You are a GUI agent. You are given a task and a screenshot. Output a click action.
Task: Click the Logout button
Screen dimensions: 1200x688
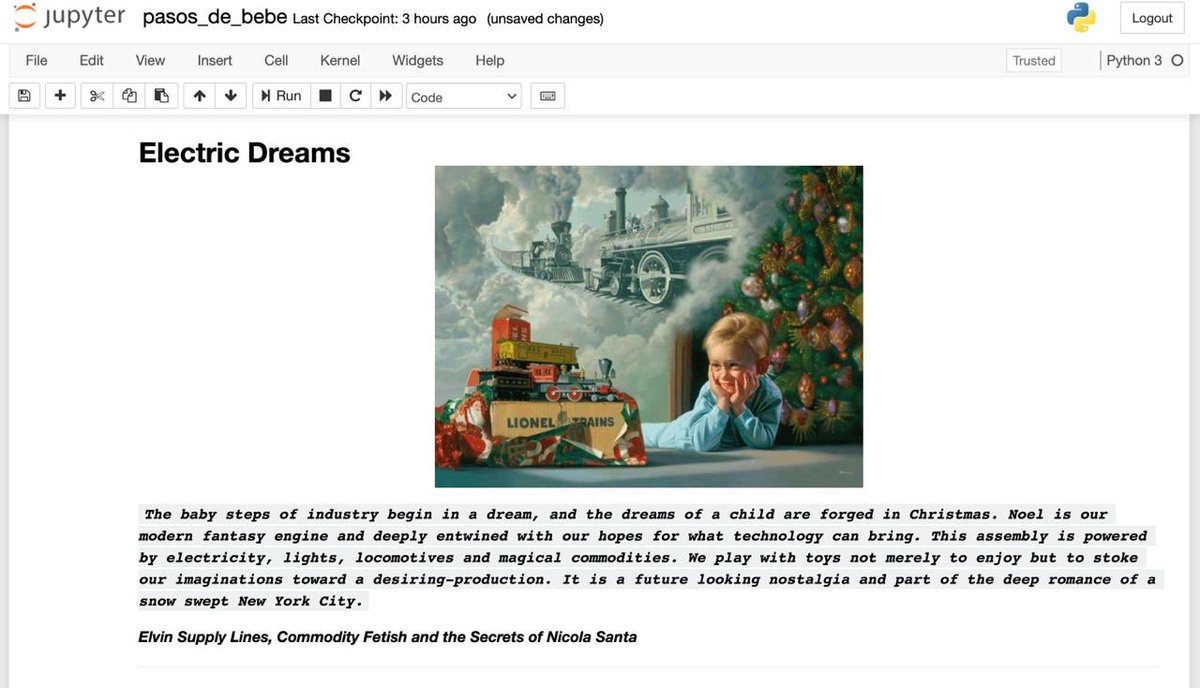[x=1152, y=18]
